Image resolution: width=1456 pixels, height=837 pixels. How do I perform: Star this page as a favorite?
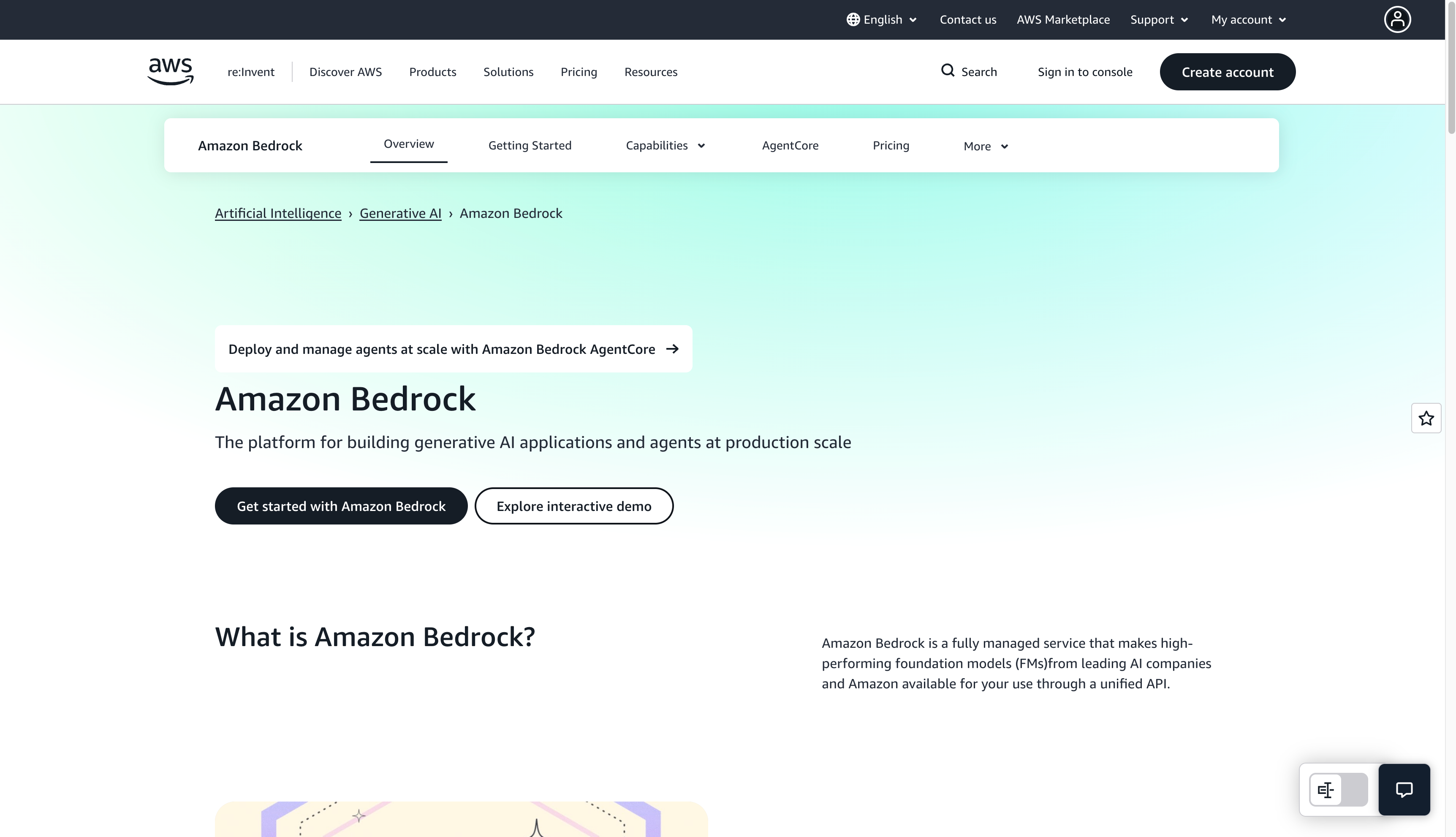(x=1426, y=418)
